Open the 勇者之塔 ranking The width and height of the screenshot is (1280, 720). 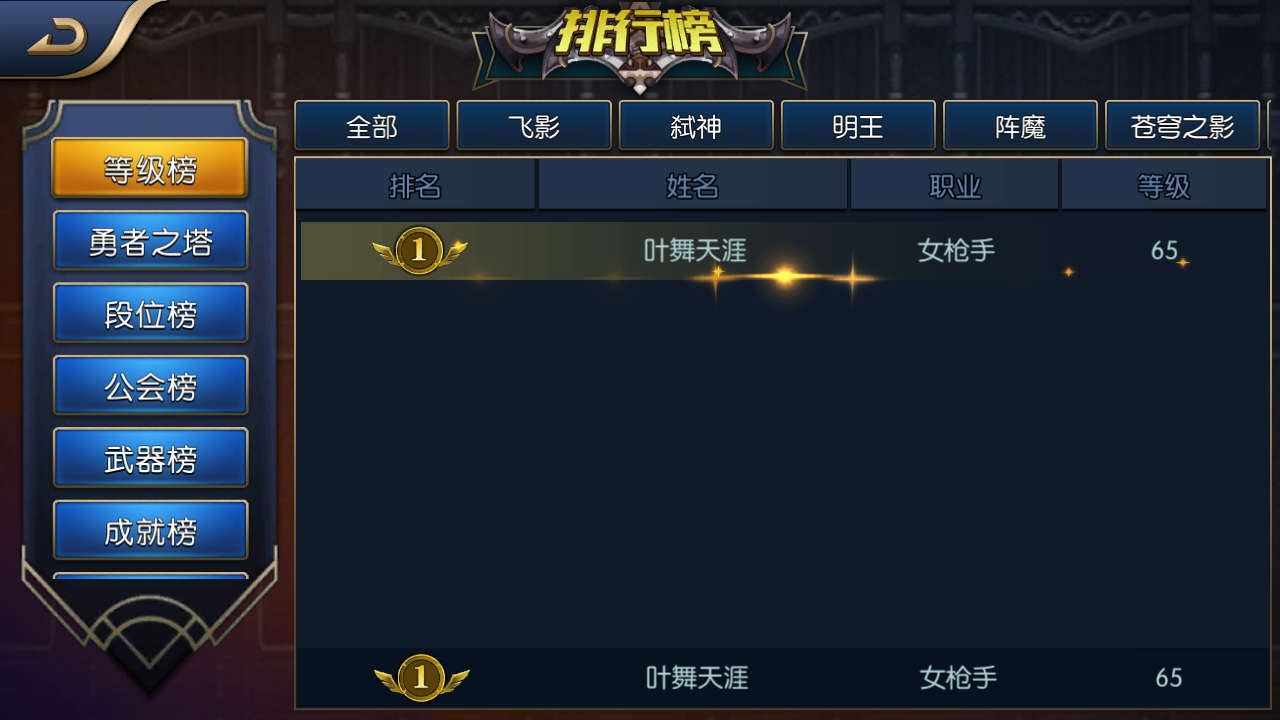(150, 241)
